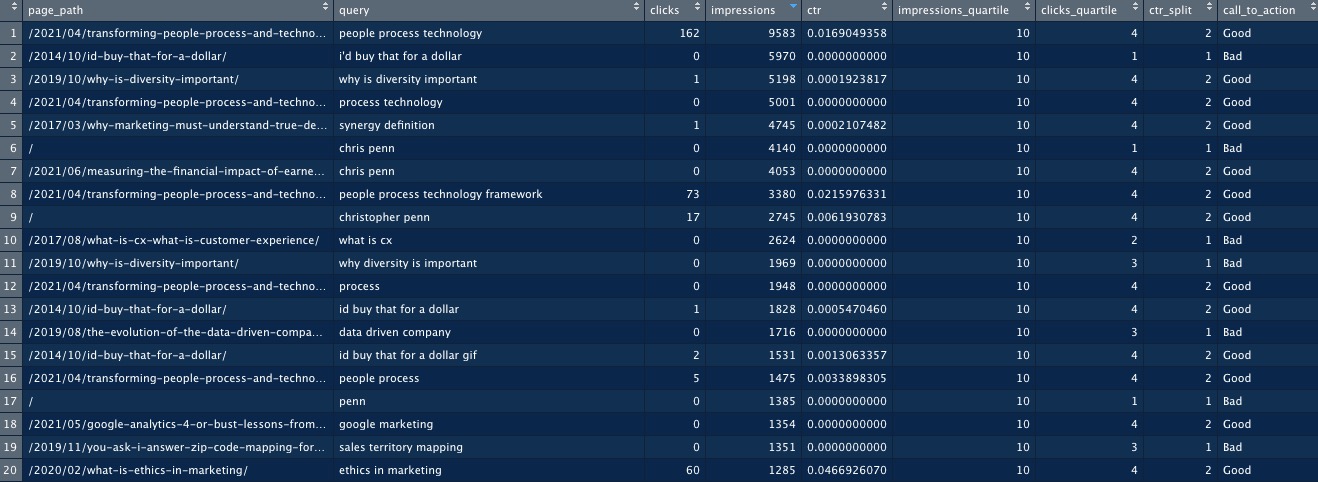Select the 'Bad' call_to_action in row 10
This screenshot has height=482, width=1318.
(1232, 240)
